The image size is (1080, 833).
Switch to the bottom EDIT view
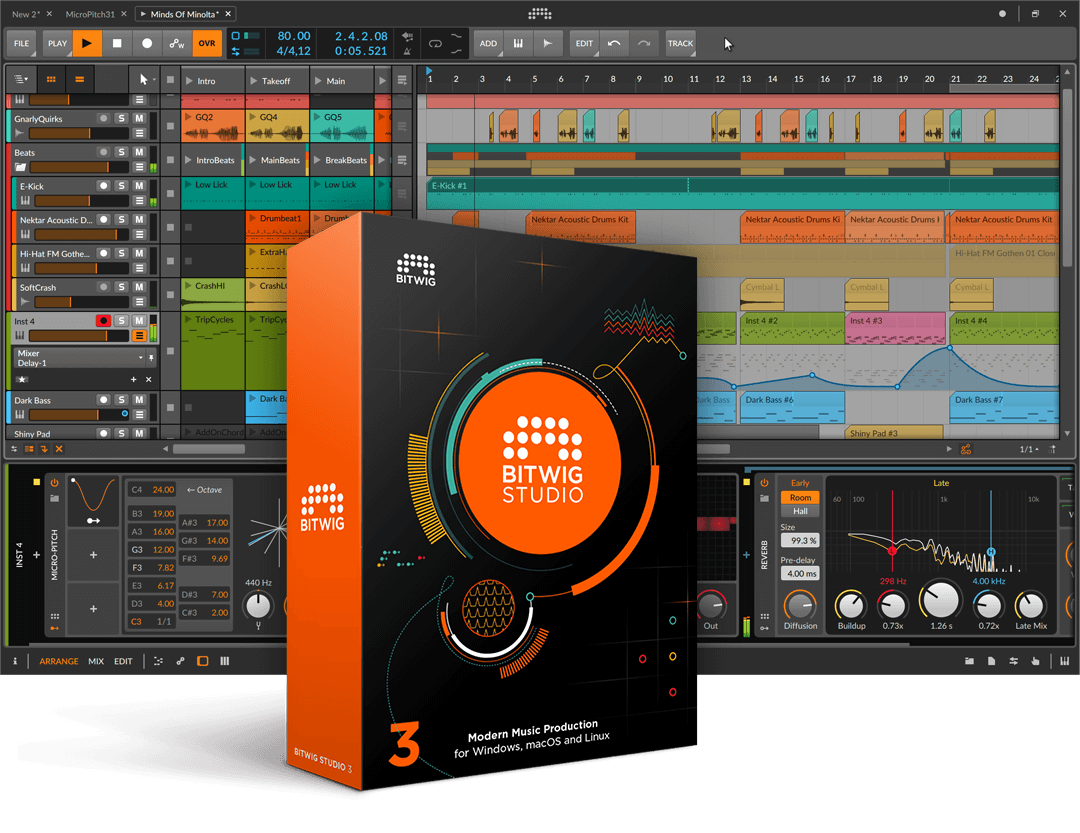pos(123,661)
